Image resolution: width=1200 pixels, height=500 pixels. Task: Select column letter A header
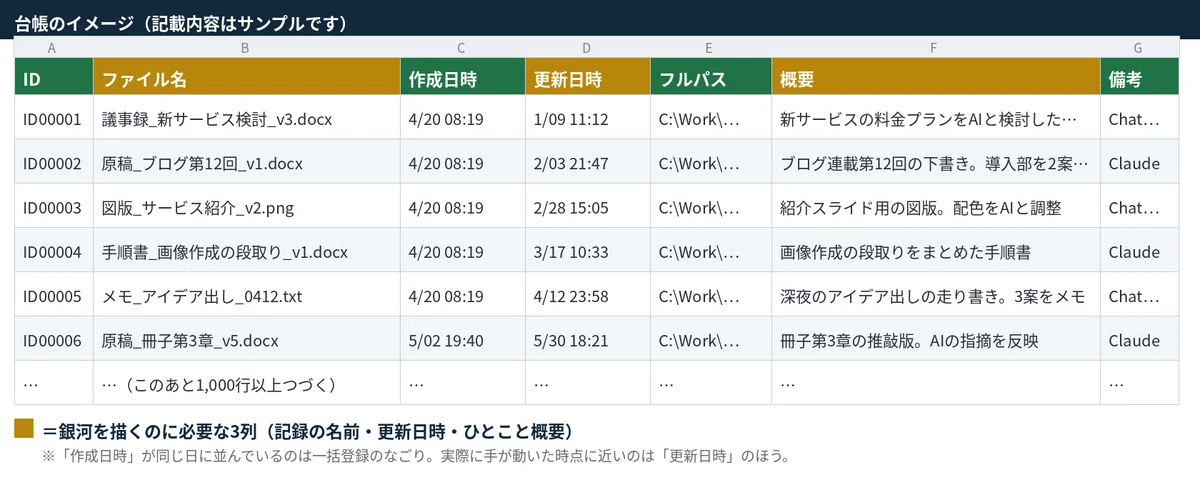52,48
